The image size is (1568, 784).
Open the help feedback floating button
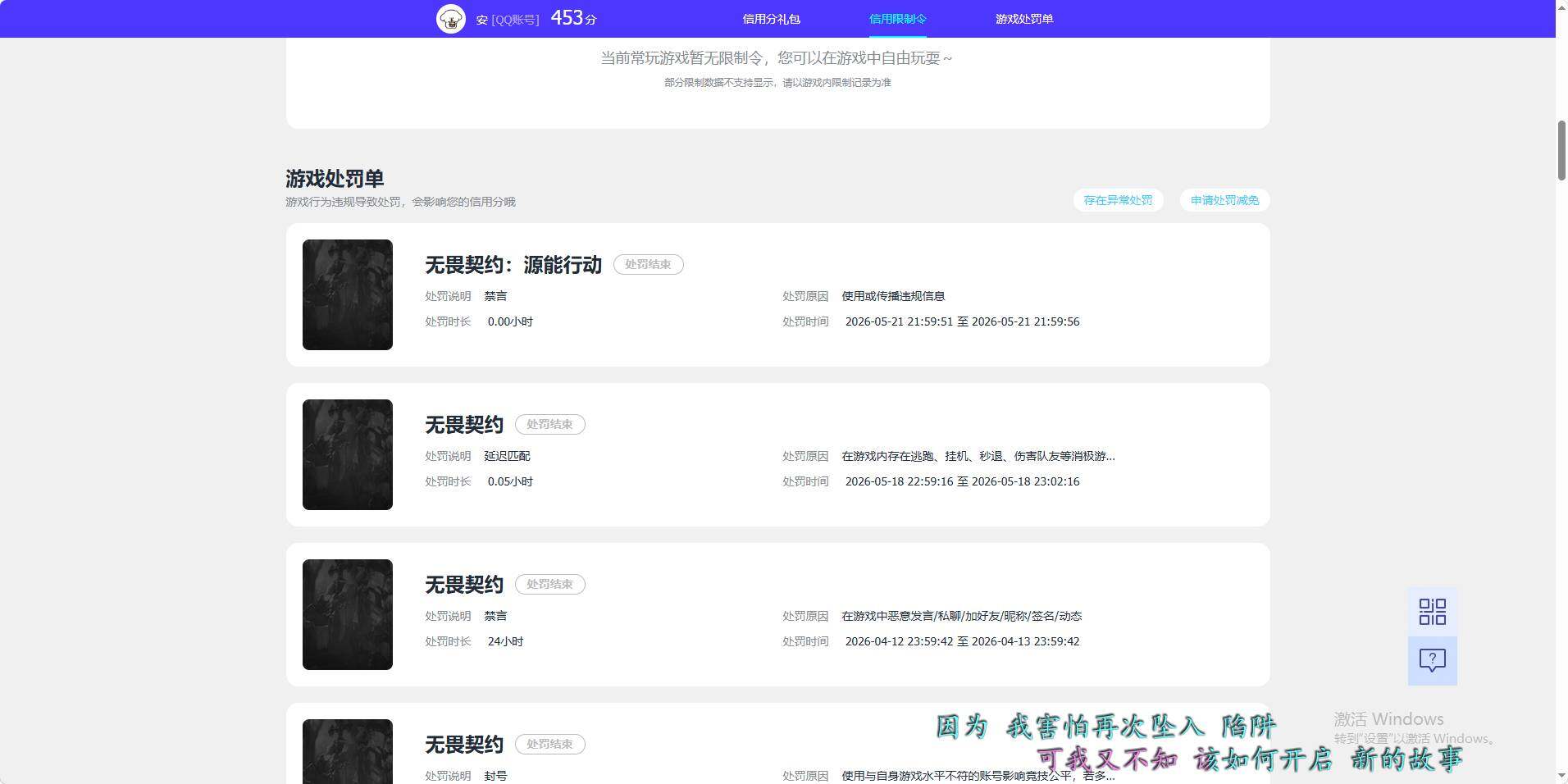pos(1432,661)
